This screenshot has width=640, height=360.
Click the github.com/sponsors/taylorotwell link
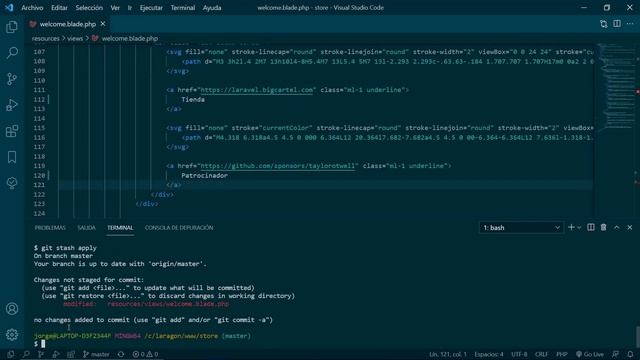point(278,166)
